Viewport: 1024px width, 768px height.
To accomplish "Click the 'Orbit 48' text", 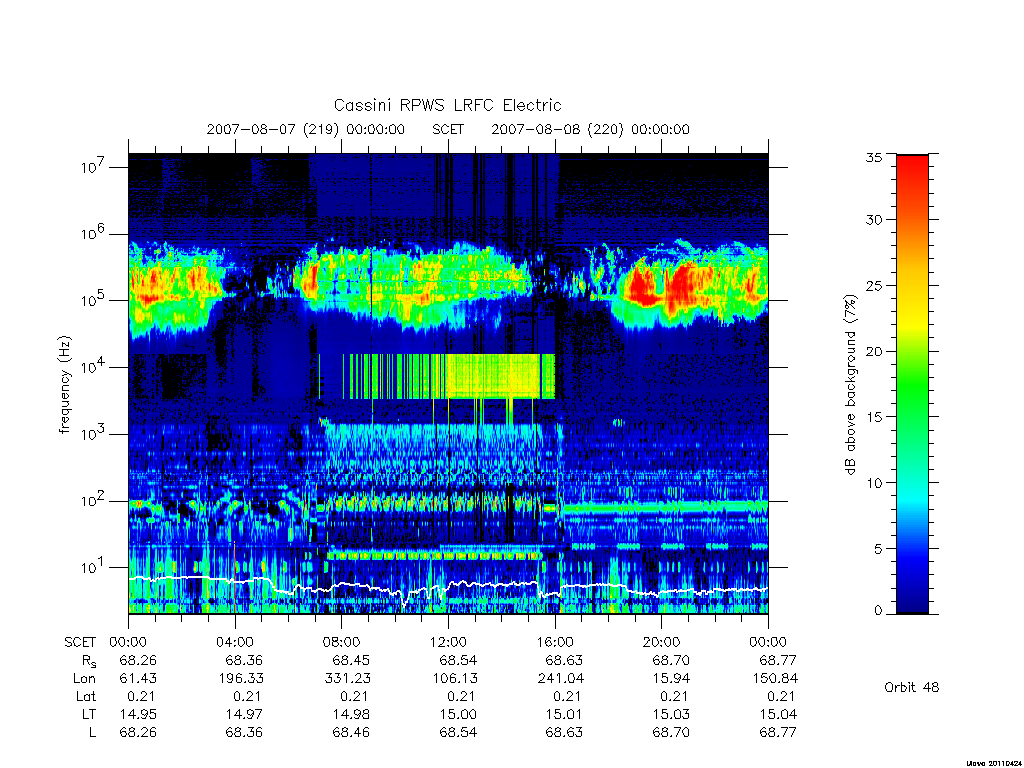I will point(912,687).
